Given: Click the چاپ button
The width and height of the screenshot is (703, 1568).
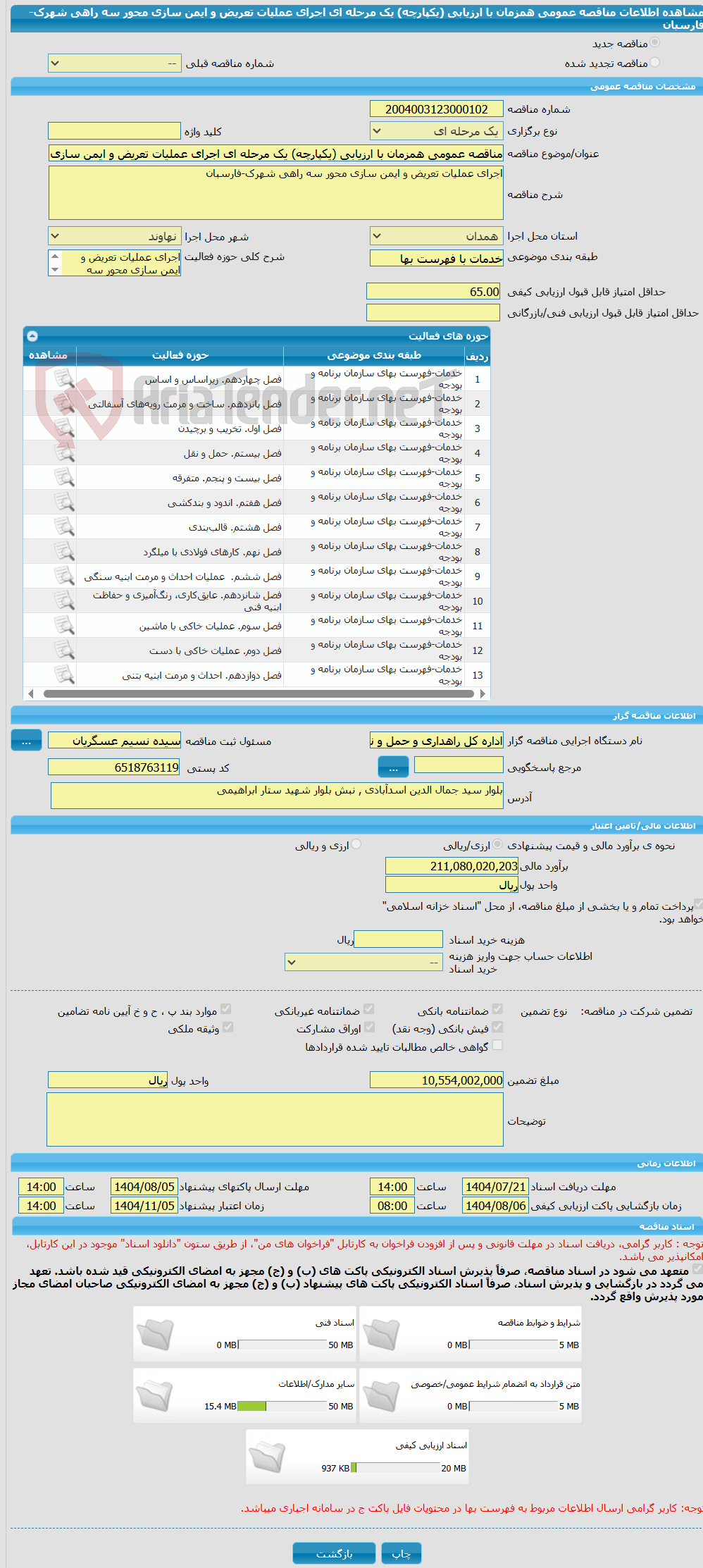Looking at the screenshot, I should [402, 1553].
